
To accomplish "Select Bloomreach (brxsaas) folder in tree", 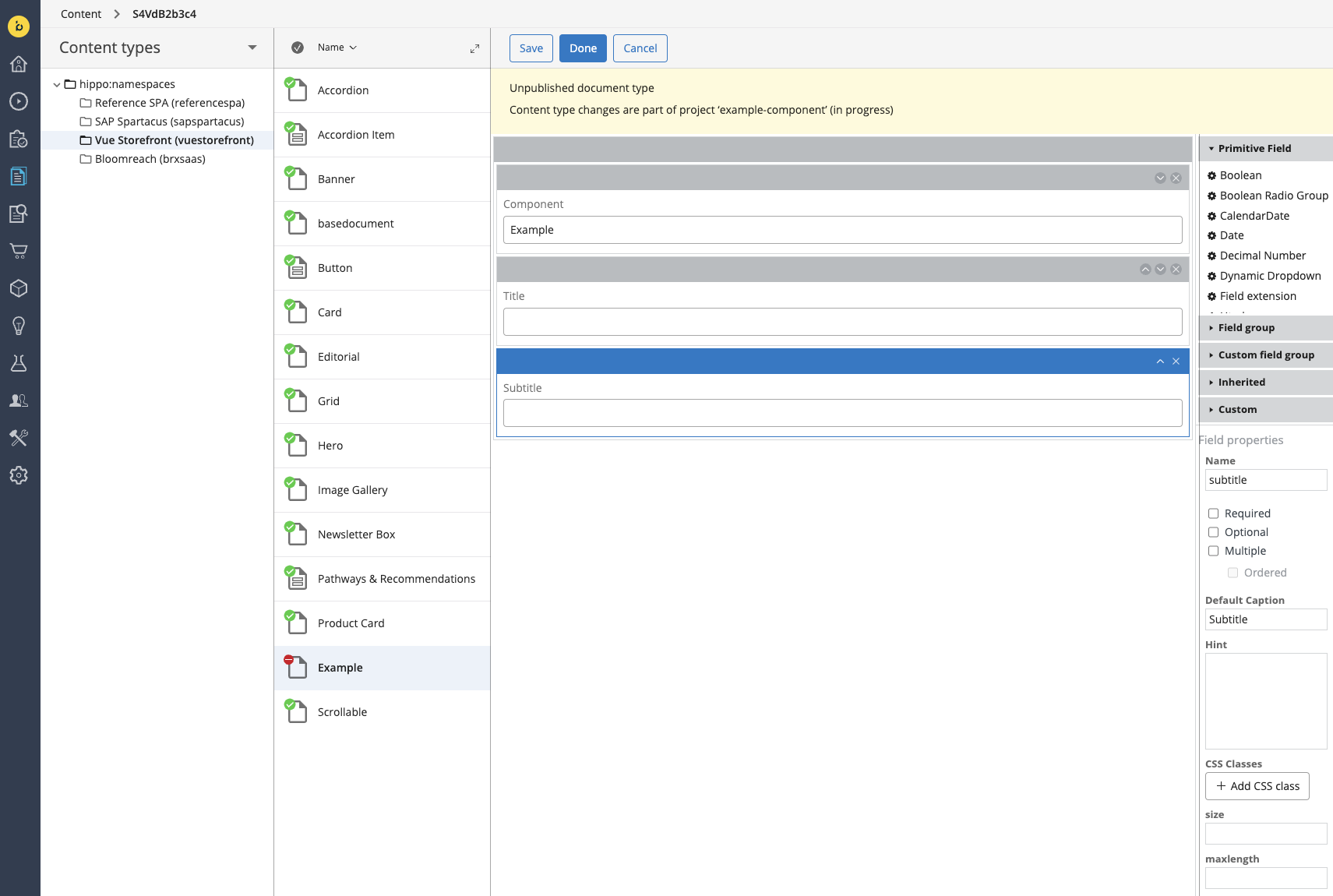I will [150, 159].
